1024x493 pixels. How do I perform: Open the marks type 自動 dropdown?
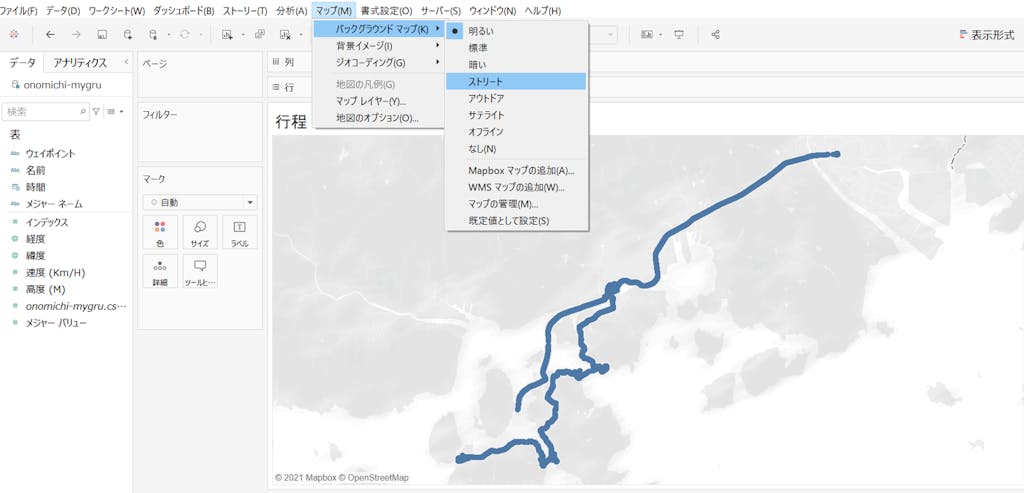(x=200, y=202)
